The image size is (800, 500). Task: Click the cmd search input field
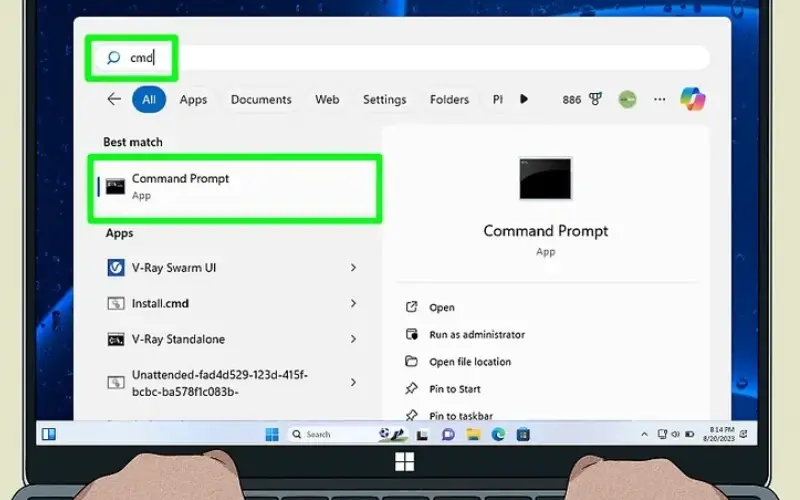click(x=401, y=58)
